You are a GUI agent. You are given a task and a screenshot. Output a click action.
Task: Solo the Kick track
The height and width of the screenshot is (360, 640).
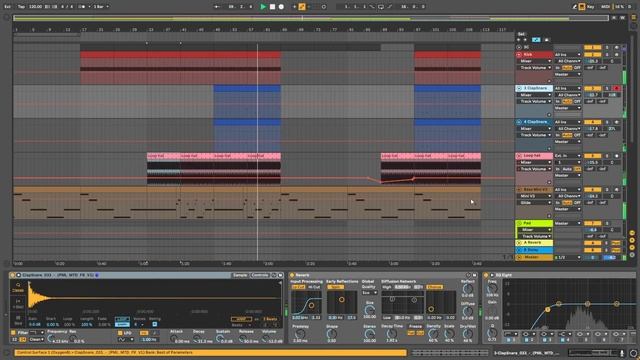click(607, 55)
